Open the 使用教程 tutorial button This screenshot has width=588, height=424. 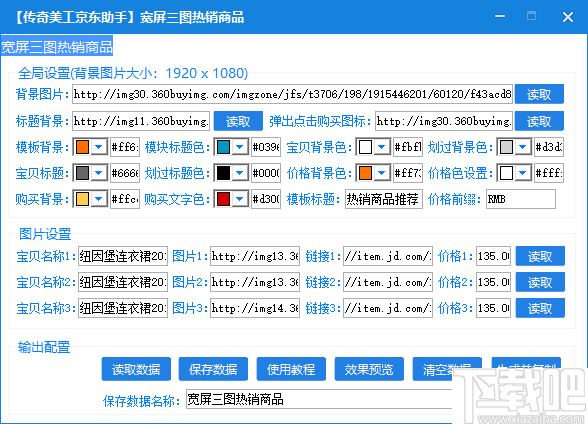pos(291,369)
